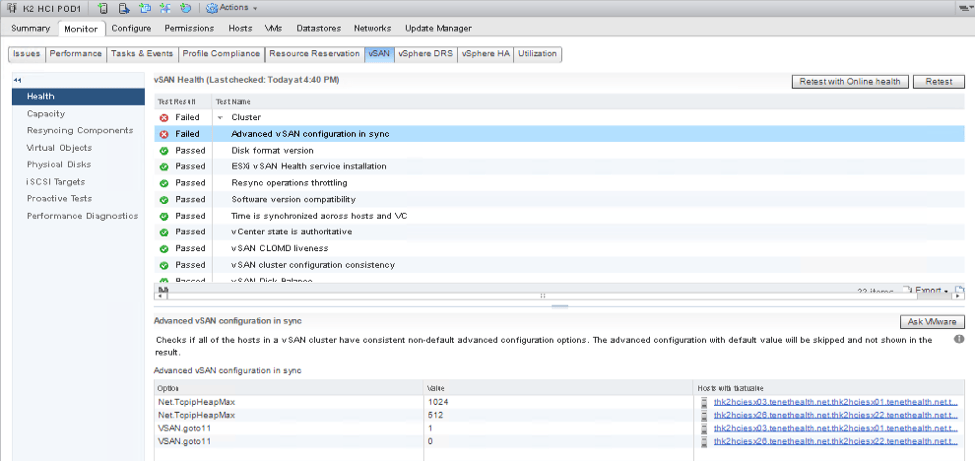Open the Configure tab
The height and width of the screenshot is (461, 975).
tap(131, 29)
